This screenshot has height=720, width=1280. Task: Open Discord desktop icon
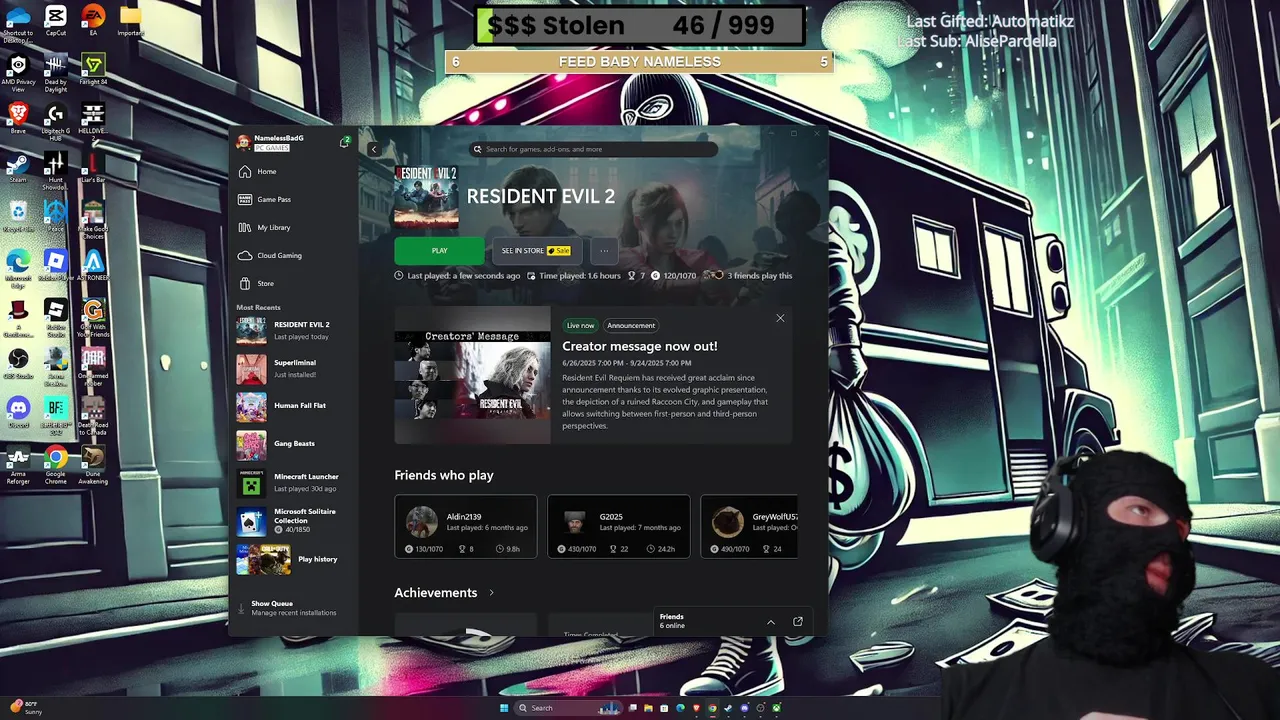pos(18,411)
